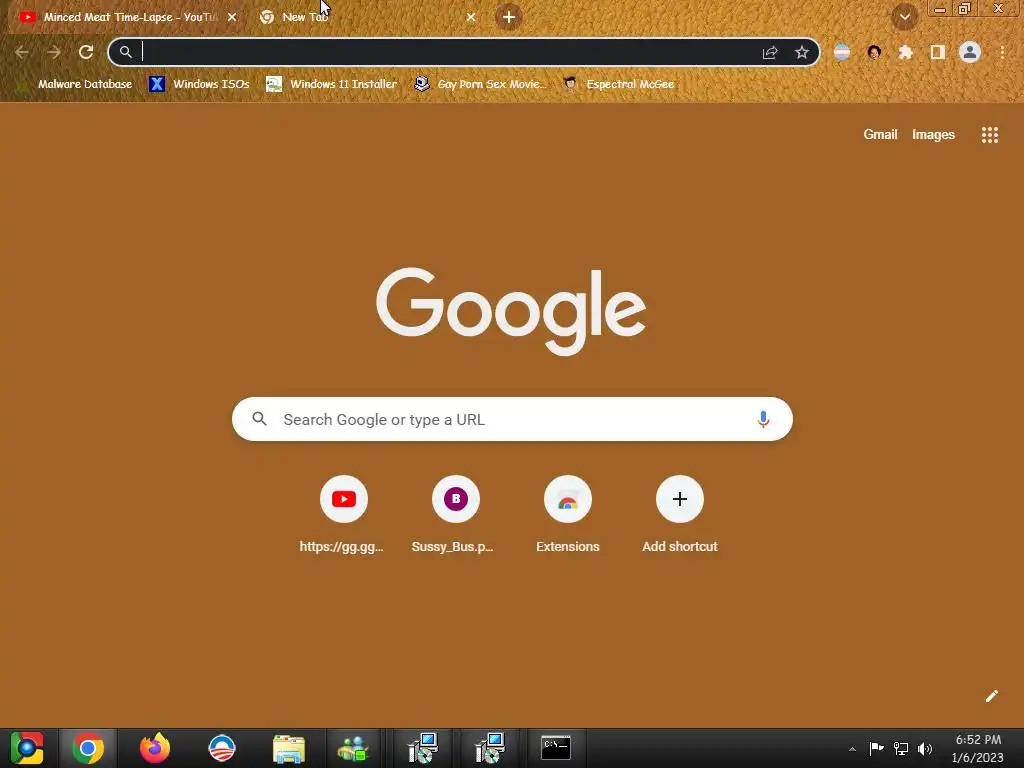Viewport: 1024px width, 768px height.
Task: Show hidden tray icons arrow
Action: (x=852, y=749)
